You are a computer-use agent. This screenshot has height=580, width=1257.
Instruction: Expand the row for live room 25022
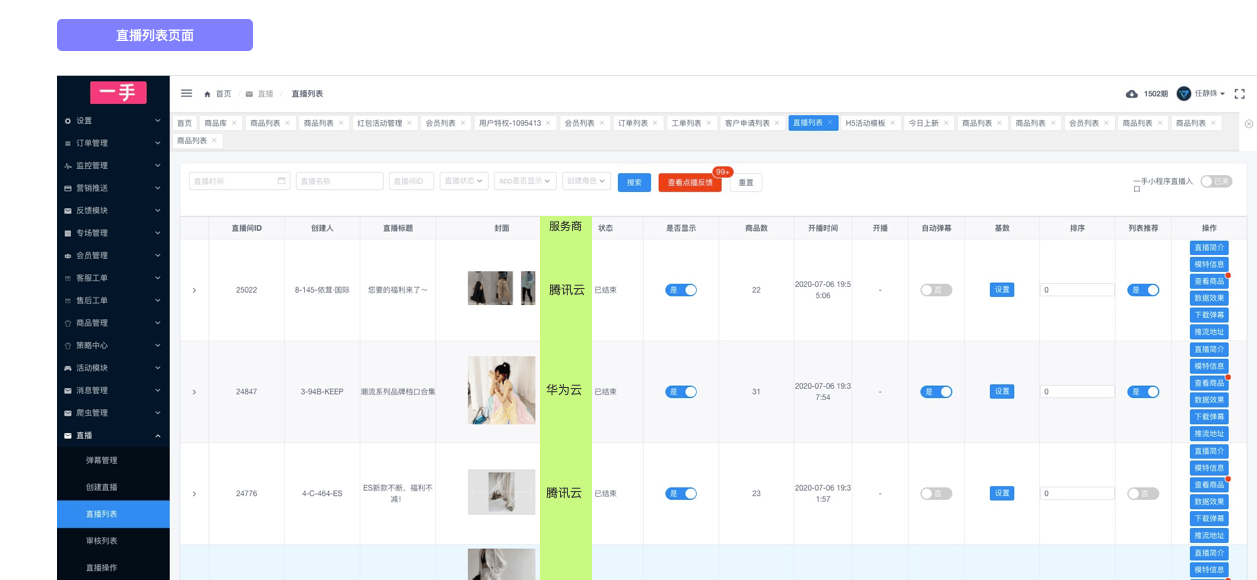(x=194, y=290)
